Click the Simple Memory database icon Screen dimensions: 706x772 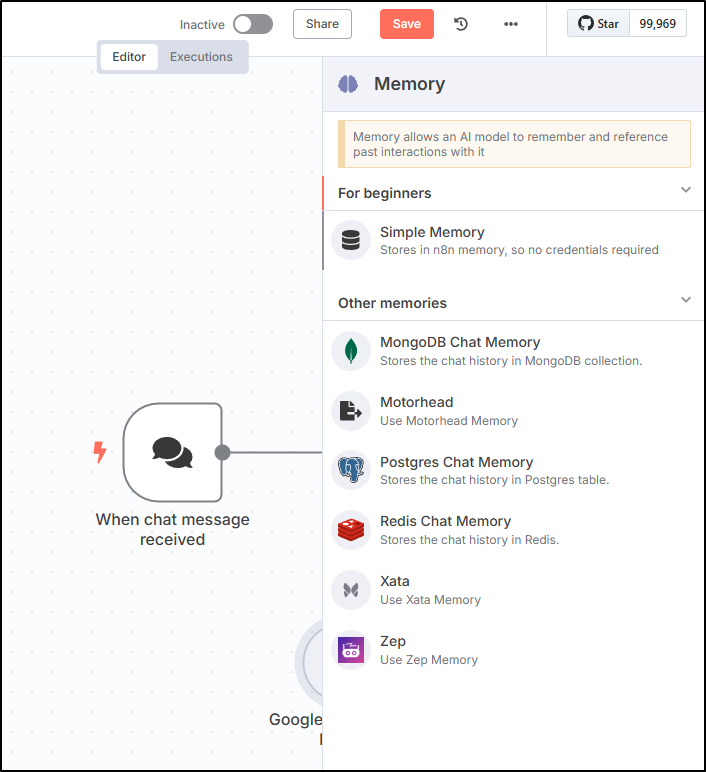[350, 240]
